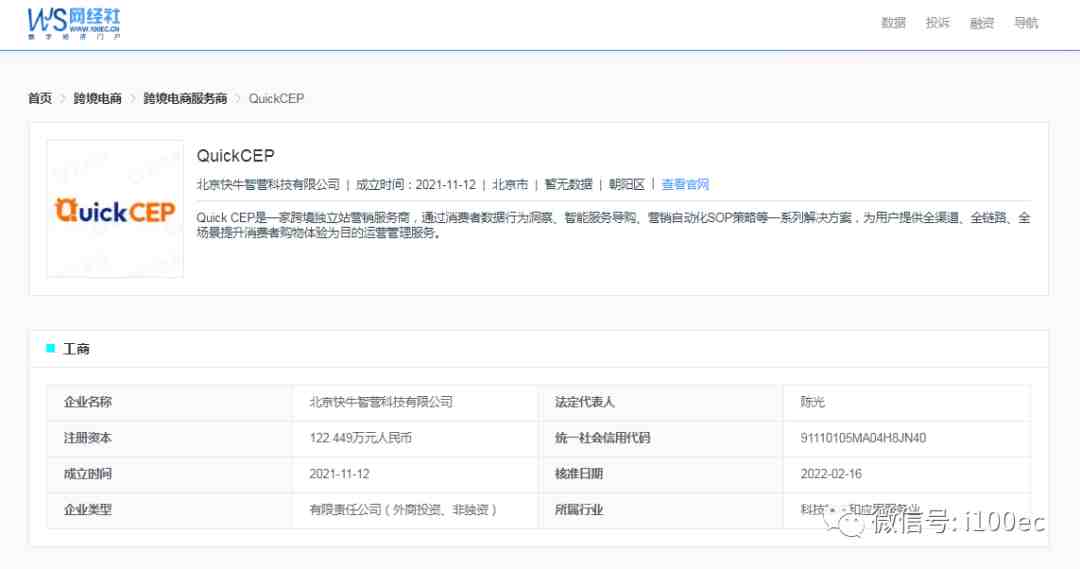Open the 导航 menu item
The height and width of the screenshot is (569, 1080).
coord(1026,23)
